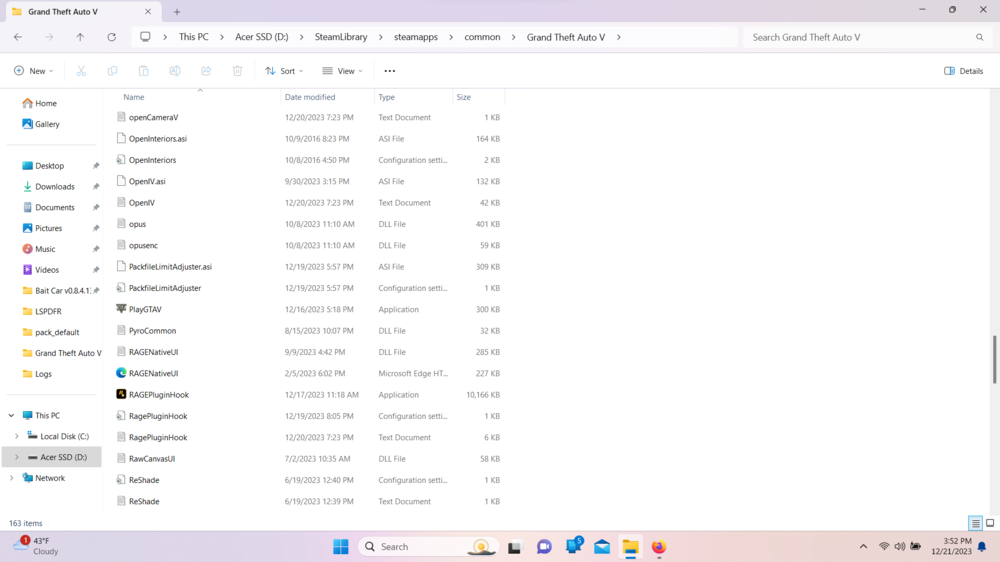Viewport: 1000px width, 562px height.
Task: Collapse This PC tree node
Action: [x=11, y=415]
